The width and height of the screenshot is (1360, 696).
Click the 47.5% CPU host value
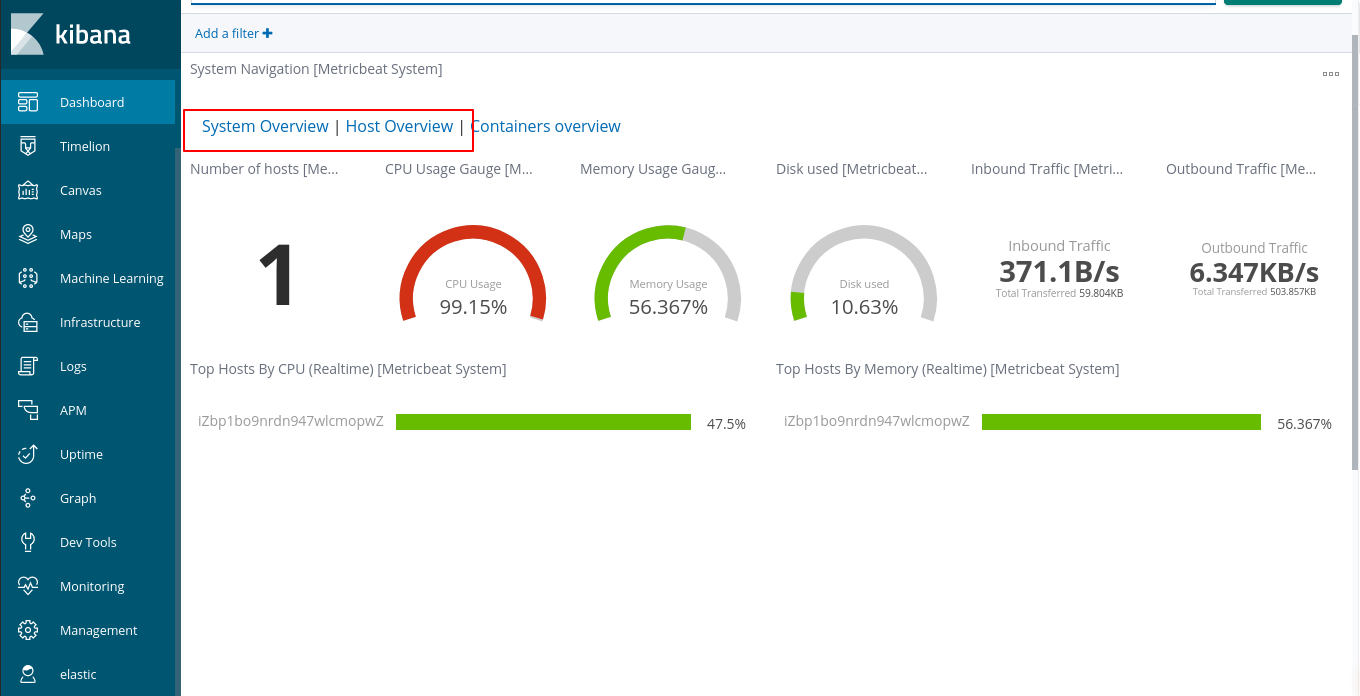click(726, 424)
